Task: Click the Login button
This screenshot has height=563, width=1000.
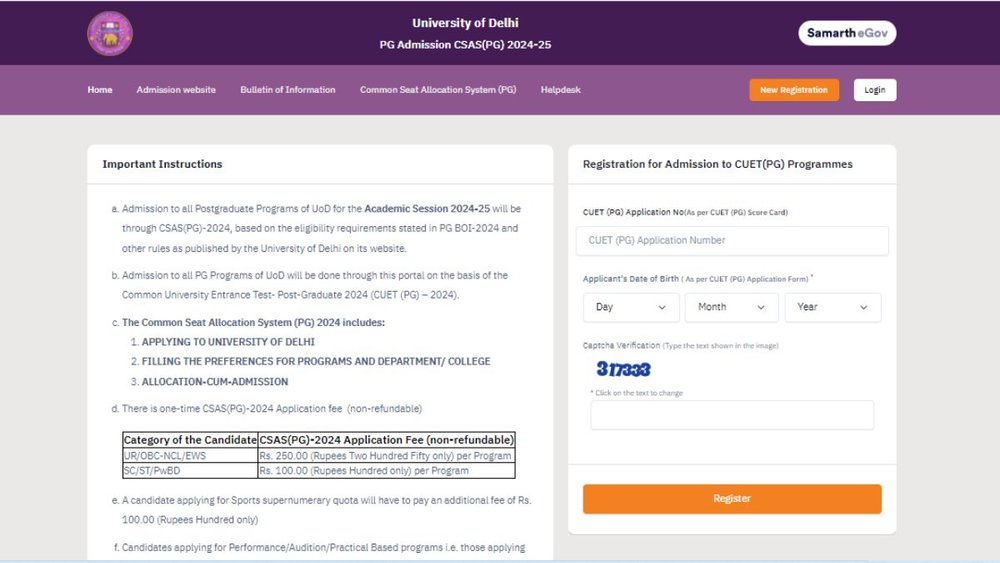Action: 875,90
